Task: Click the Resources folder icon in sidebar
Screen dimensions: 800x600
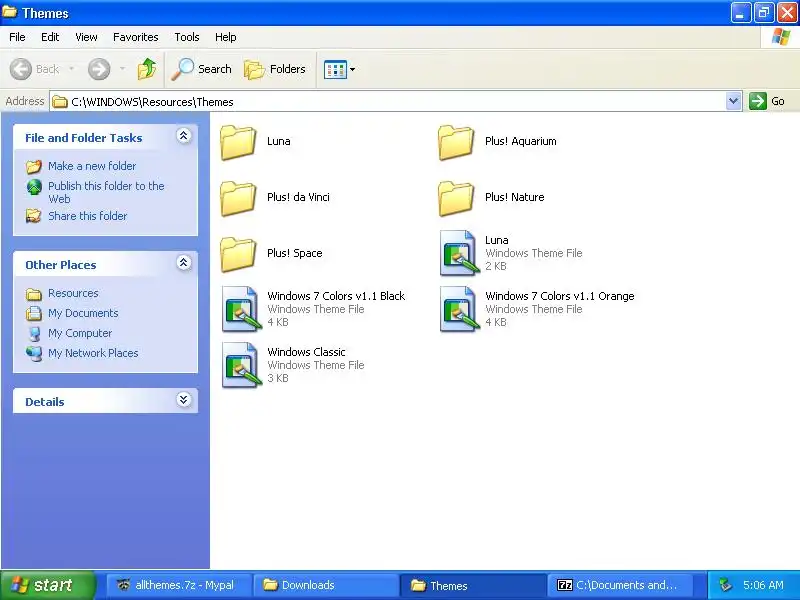Action: [x=34, y=293]
